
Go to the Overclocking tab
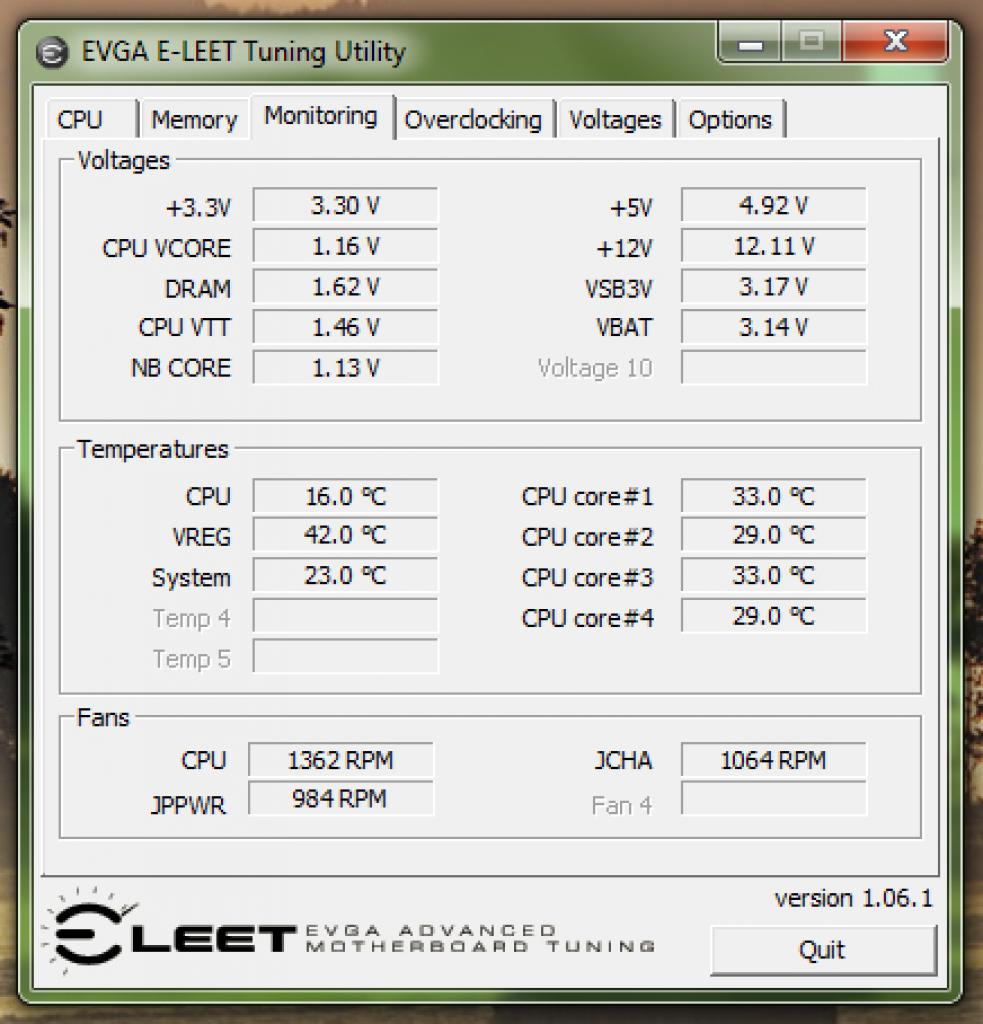(x=473, y=120)
